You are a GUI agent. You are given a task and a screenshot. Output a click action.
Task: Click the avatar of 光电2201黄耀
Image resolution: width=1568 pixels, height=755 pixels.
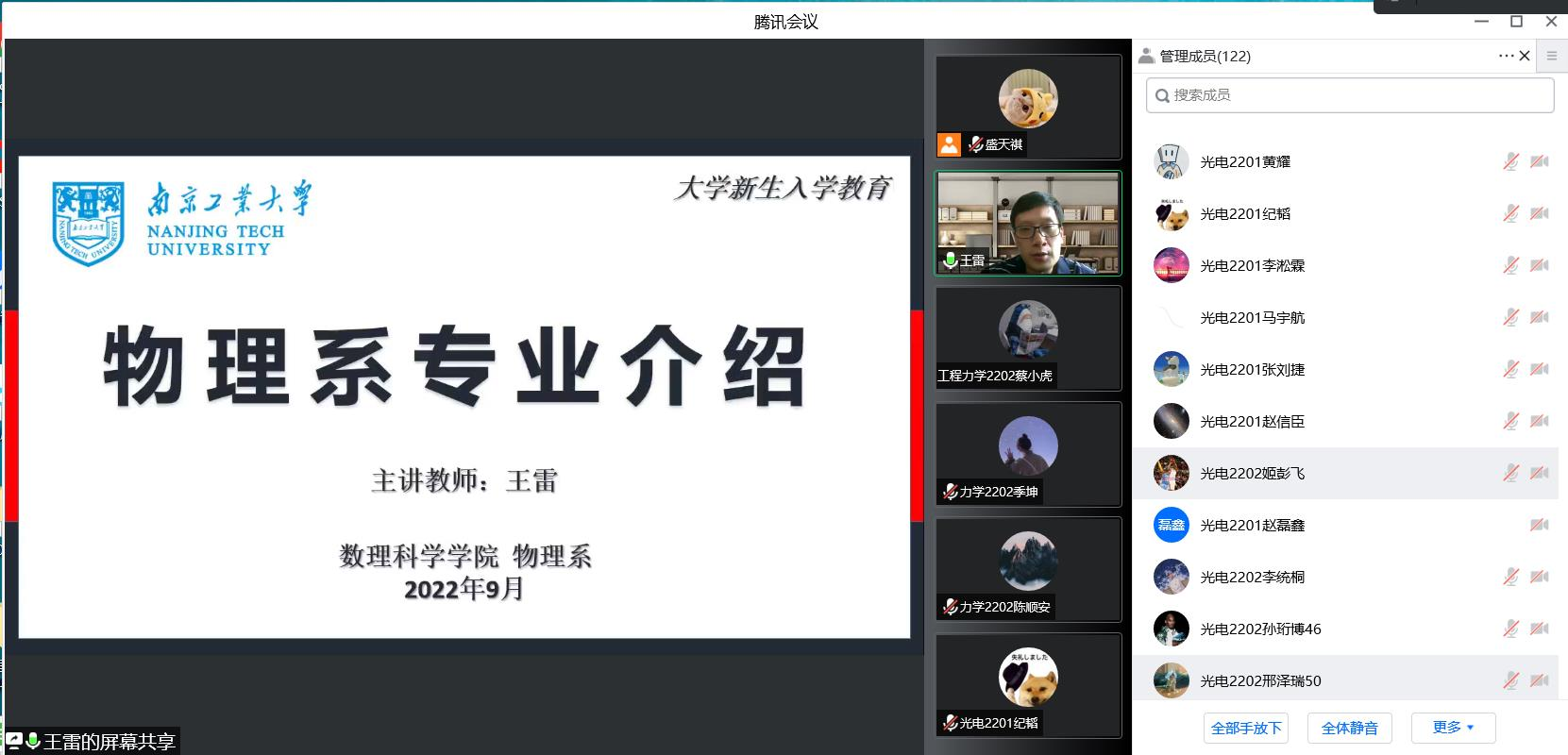tap(1171, 161)
